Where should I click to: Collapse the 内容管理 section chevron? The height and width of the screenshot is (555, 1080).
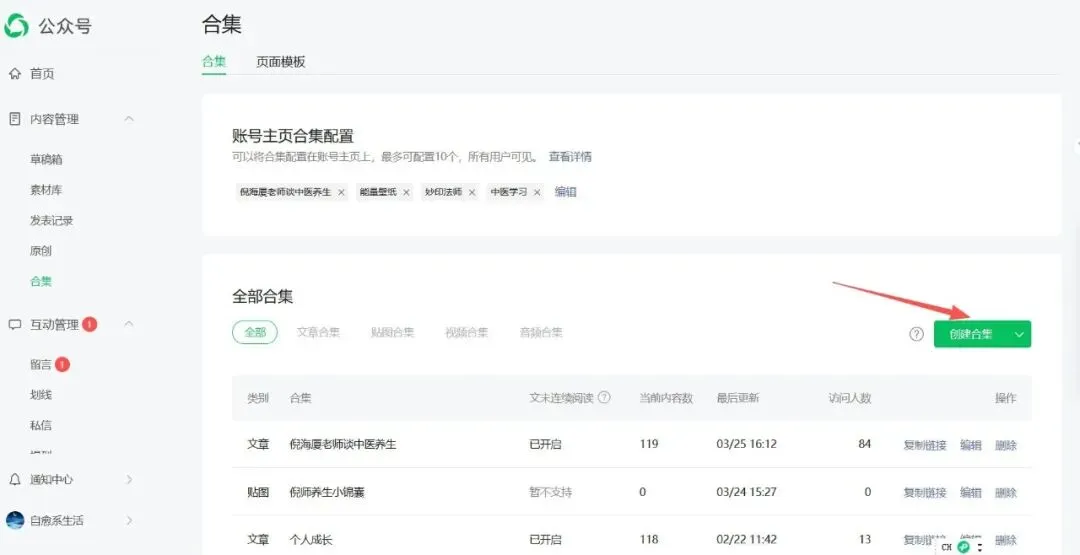point(129,119)
